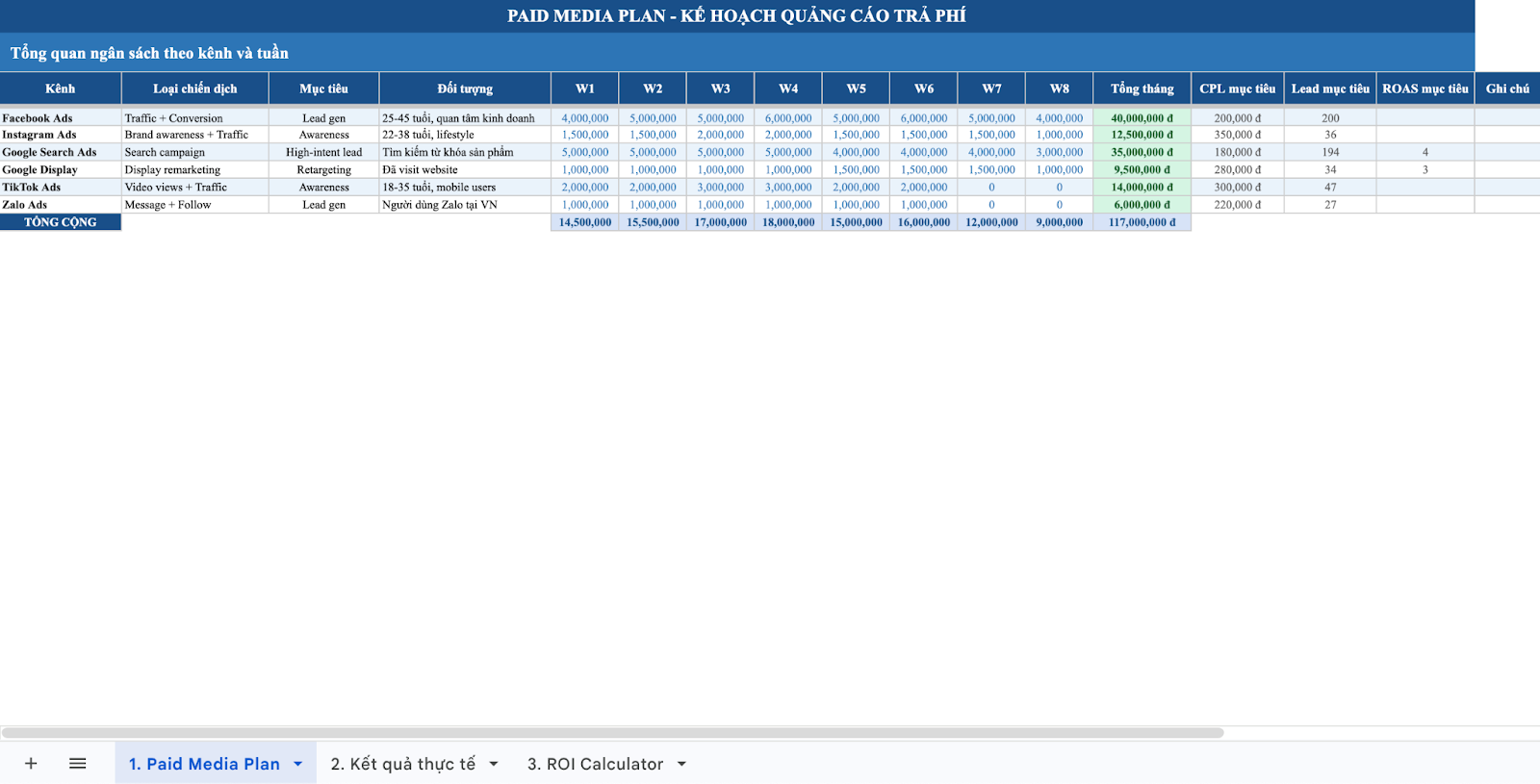The width and height of the screenshot is (1540, 784).
Task: Select the Display remarketing campaign cell
Action: click(194, 170)
